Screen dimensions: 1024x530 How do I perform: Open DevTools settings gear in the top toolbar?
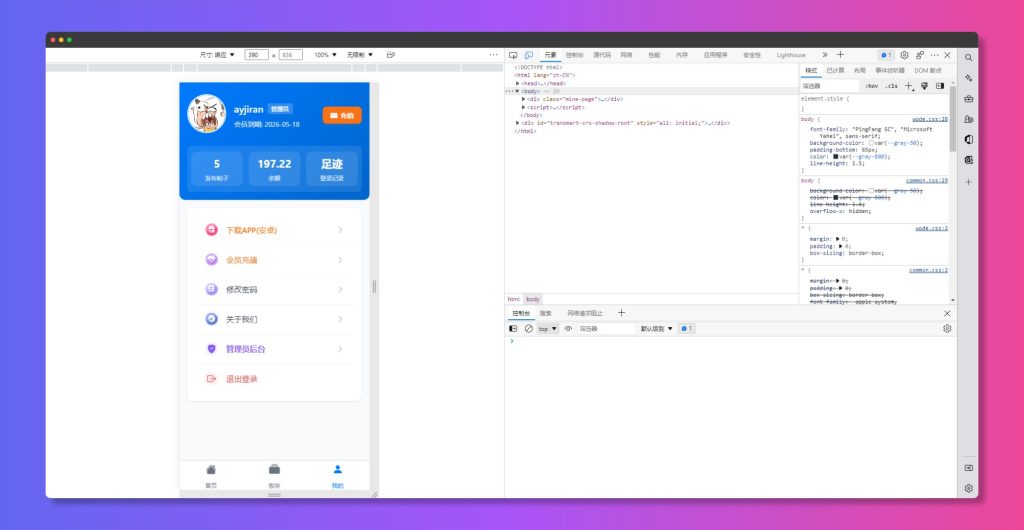click(x=904, y=55)
